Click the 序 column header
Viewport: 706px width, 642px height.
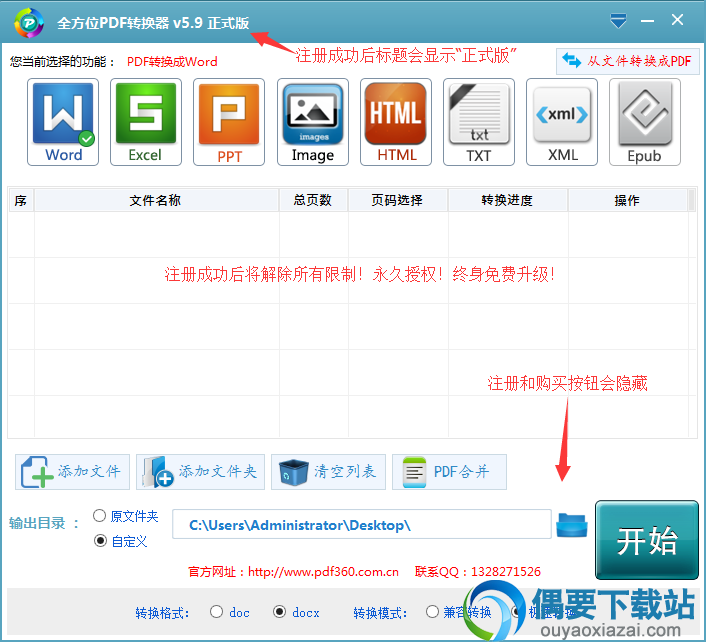coord(21,200)
